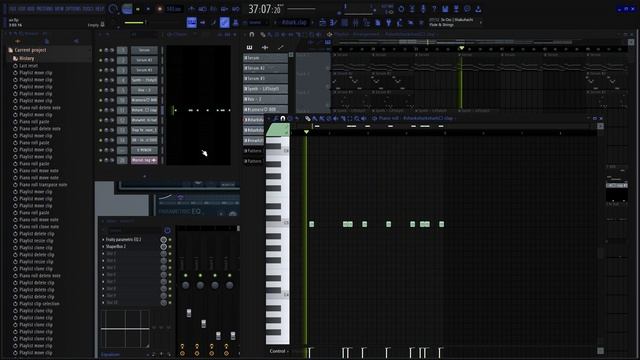Screen dimensions: 640x360
Task: Toggle Fruity parametric EQ 2 slot enable
Action: tap(170, 240)
